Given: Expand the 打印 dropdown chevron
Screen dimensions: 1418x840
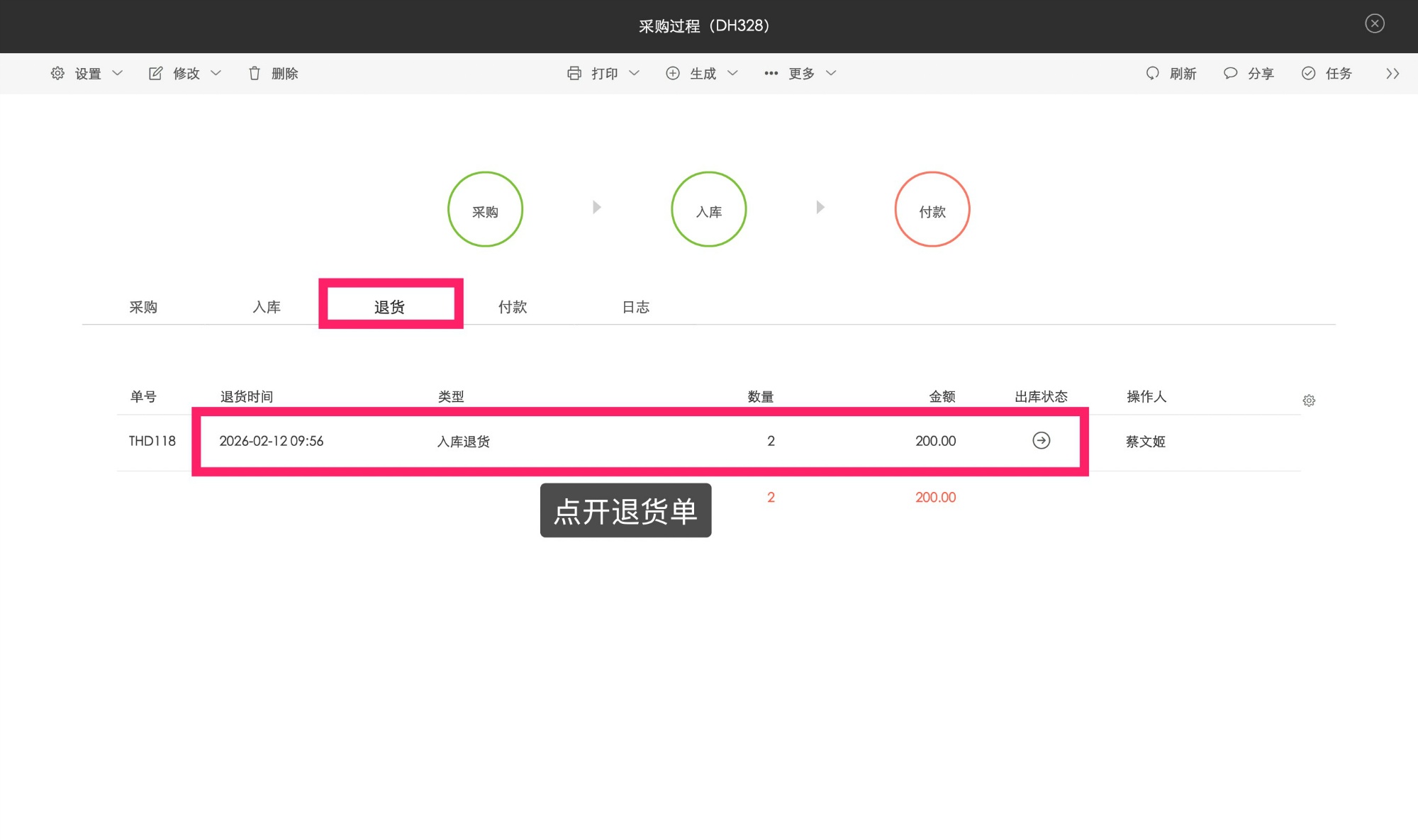Looking at the screenshot, I should tap(635, 73).
